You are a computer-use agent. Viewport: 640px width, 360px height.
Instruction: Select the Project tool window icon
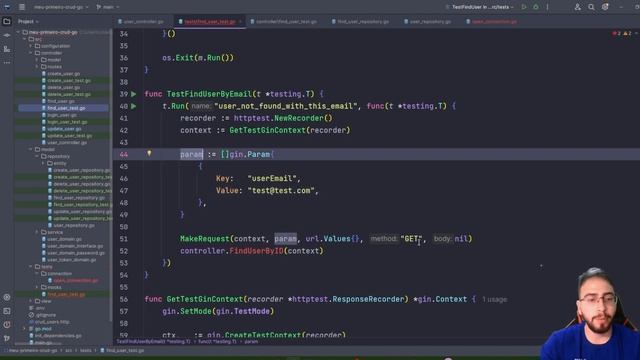(x=7, y=21)
